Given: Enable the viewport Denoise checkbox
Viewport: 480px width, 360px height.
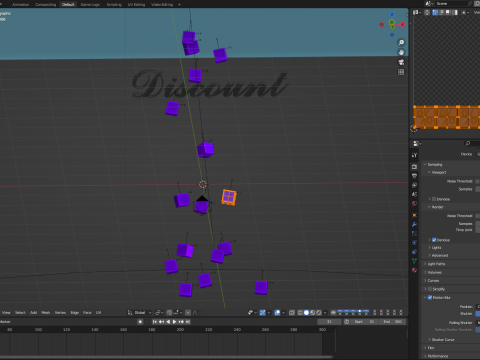Looking at the screenshot, I should click(434, 199).
